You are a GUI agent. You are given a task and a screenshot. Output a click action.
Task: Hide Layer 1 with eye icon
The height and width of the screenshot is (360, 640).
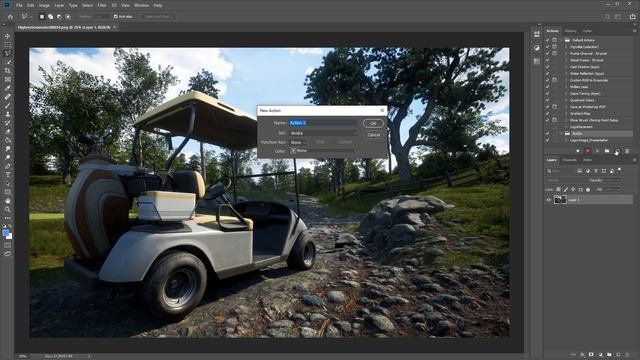coord(549,200)
